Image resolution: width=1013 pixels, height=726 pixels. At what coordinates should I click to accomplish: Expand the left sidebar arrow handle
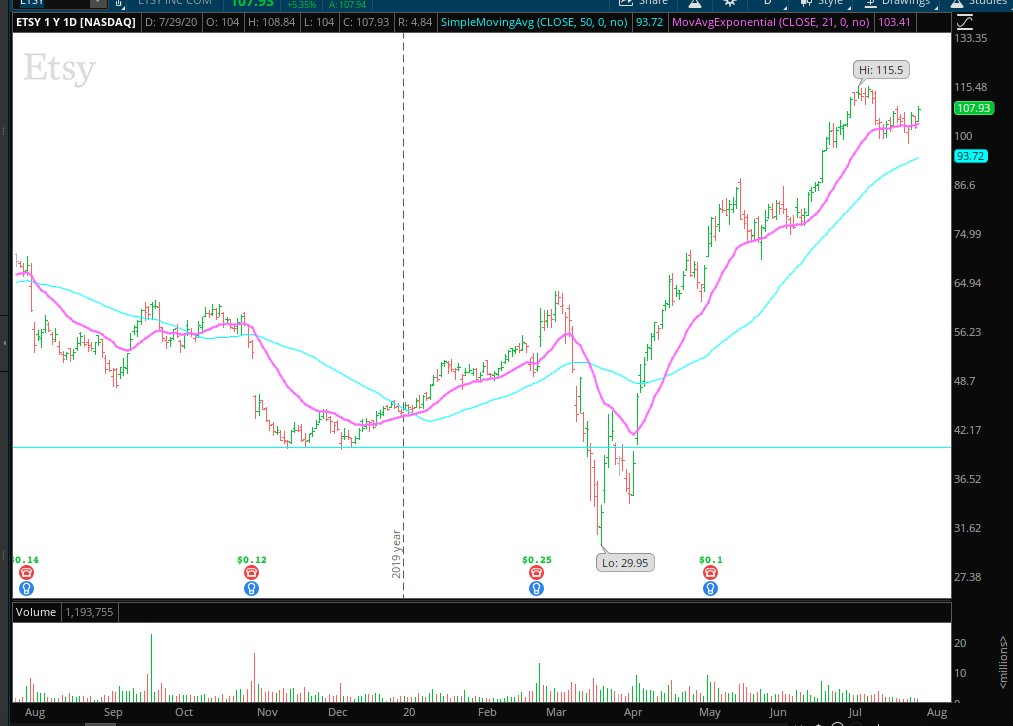5,343
